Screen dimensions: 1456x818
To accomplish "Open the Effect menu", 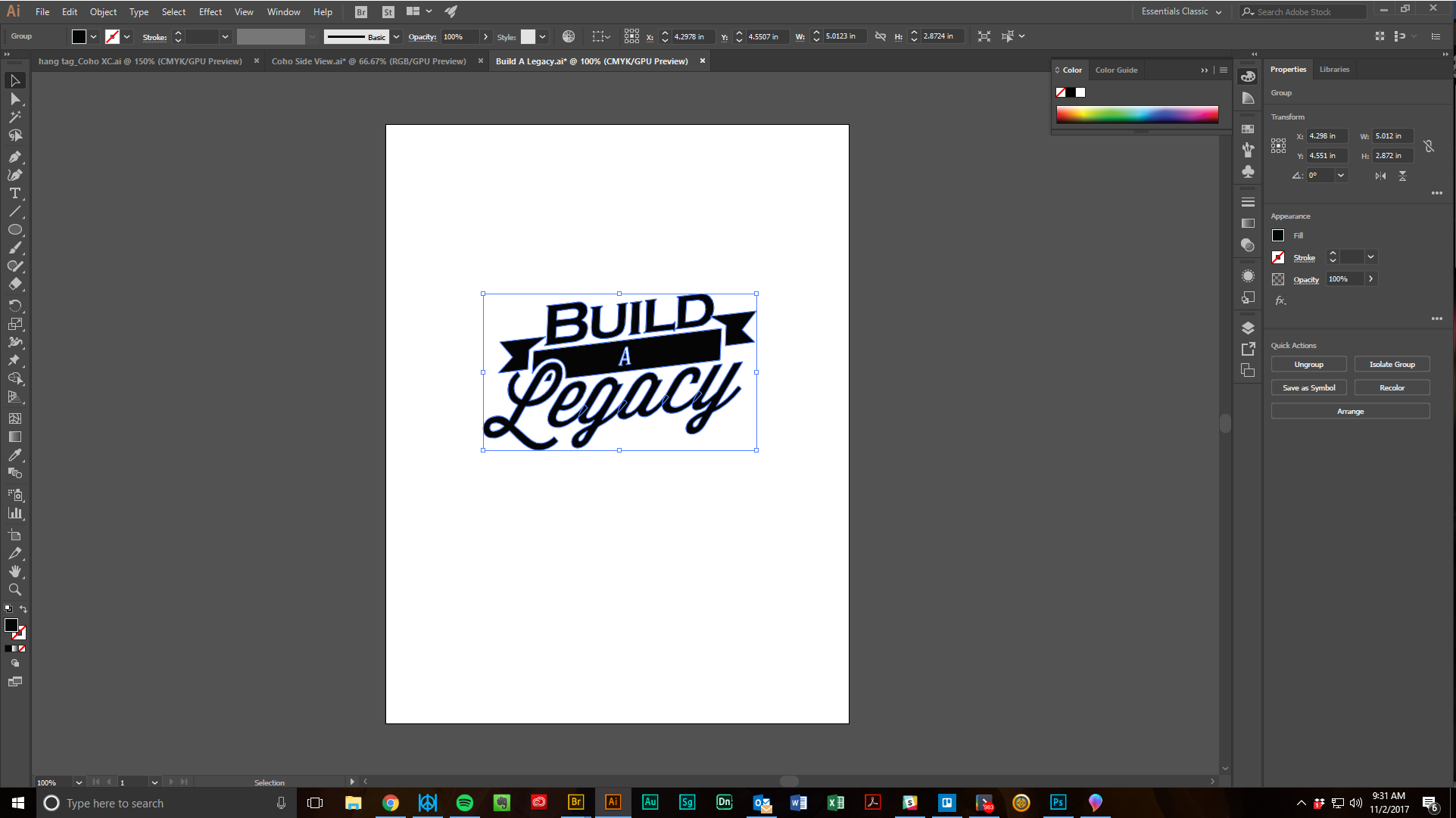I will (210, 11).
